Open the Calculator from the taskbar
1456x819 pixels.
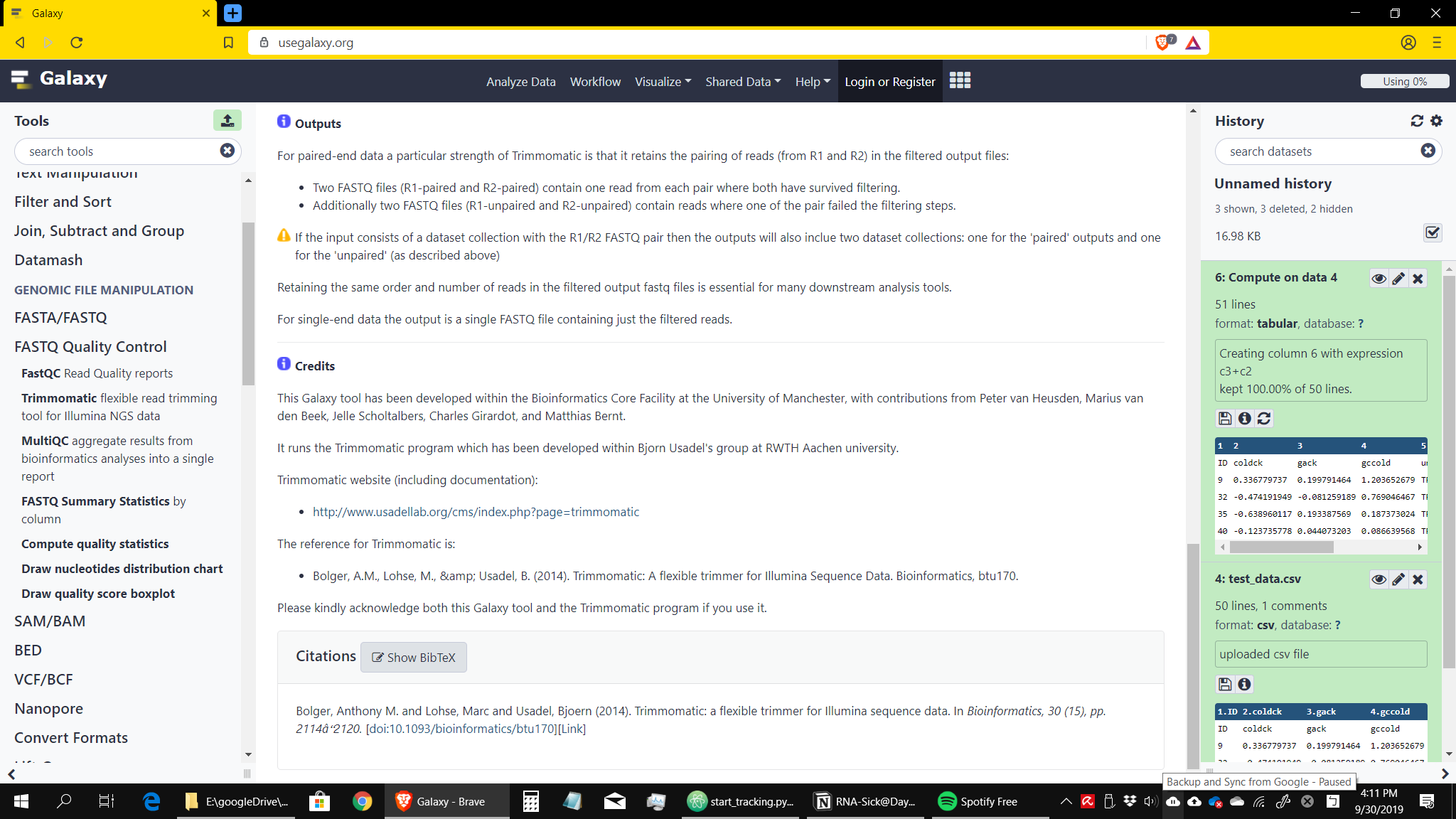tap(530, 801)
